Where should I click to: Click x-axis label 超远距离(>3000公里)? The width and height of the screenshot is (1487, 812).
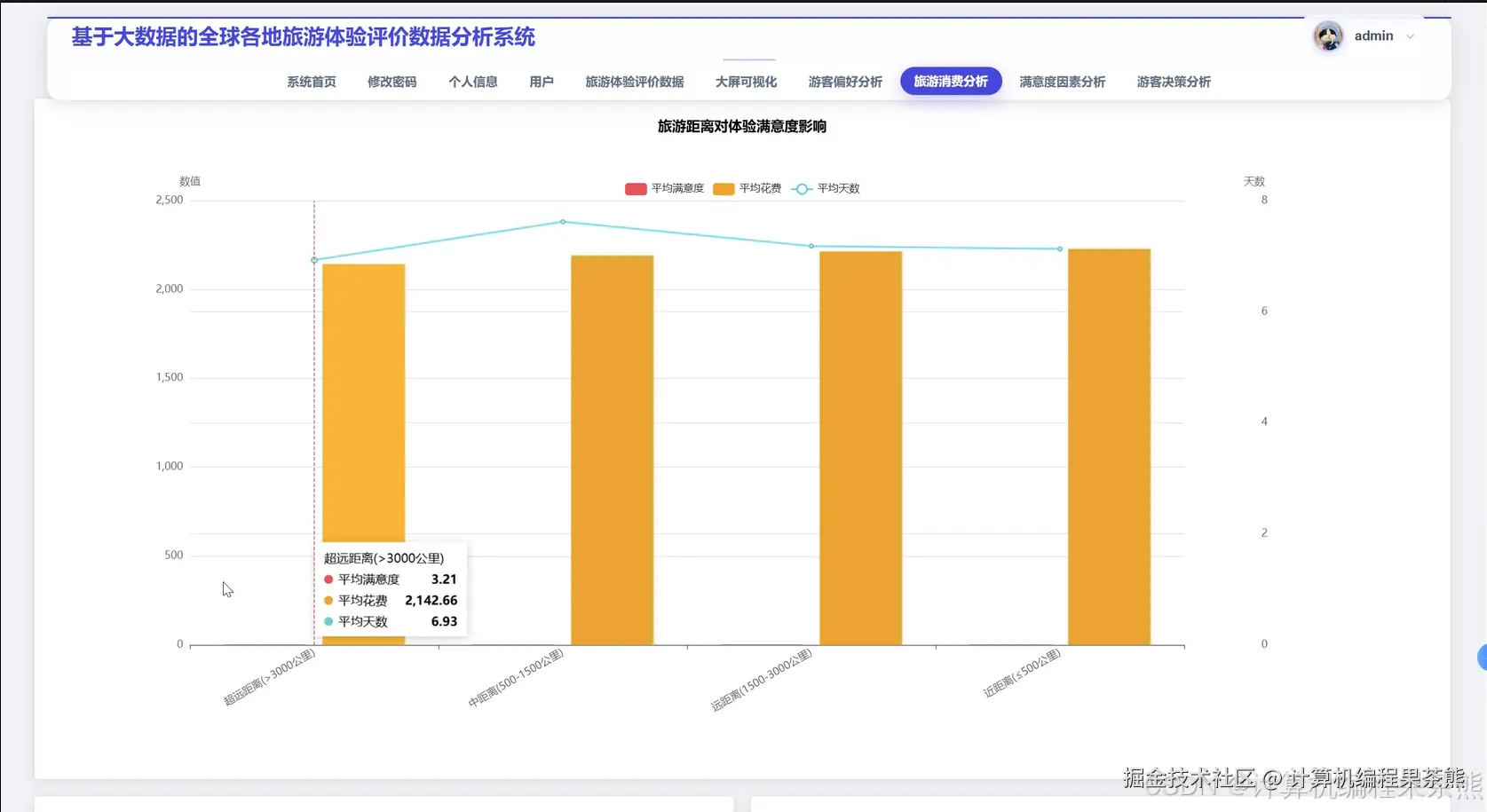(x=269, y=678)
